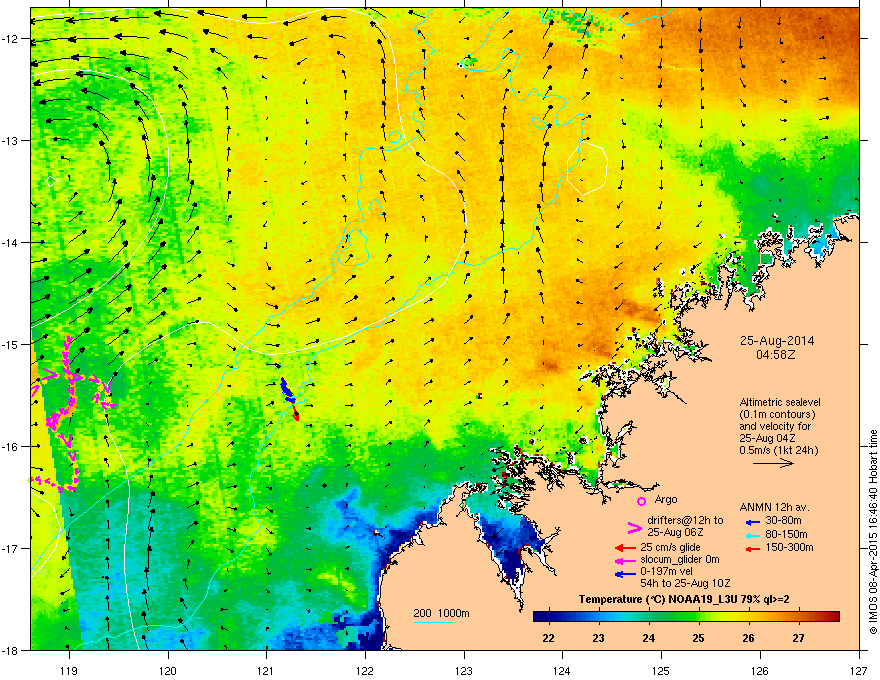Click the latitude axis label -14
Screen dimensions: 880x680
[10, 242]
